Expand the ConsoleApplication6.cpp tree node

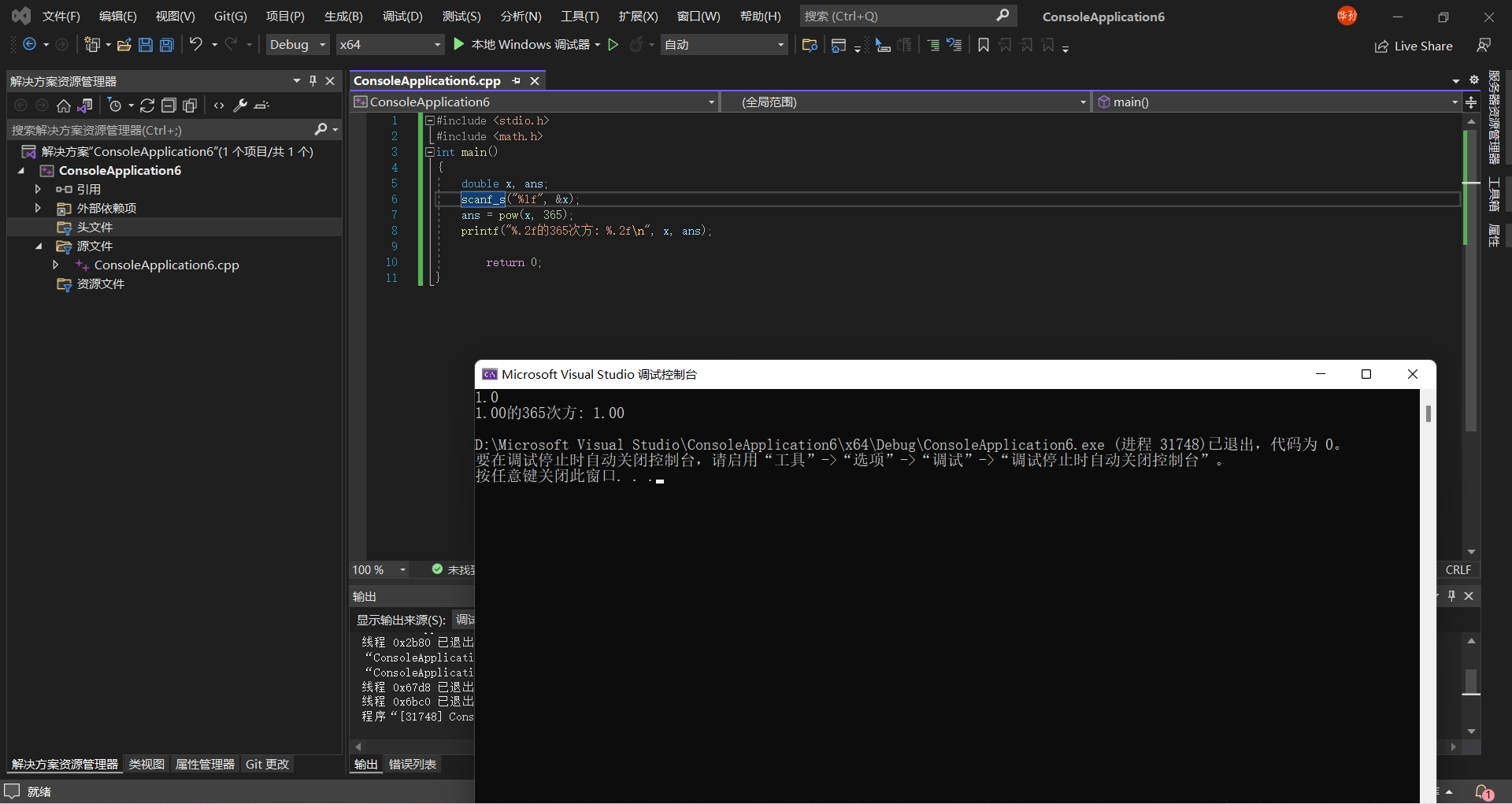coord(56,265)
